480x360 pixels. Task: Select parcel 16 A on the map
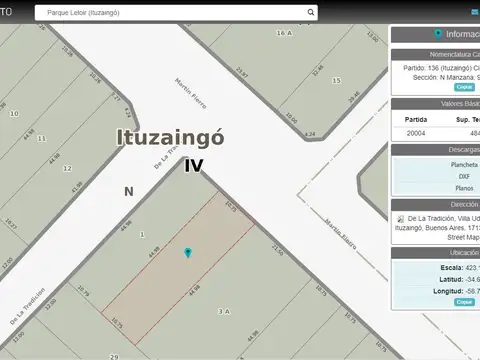[x=284, y=33]
